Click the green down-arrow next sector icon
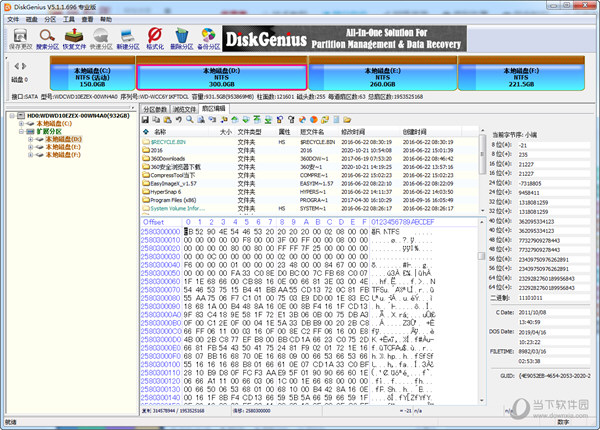The height and width of the screenshot is (430, 600). tap(246, 120)
